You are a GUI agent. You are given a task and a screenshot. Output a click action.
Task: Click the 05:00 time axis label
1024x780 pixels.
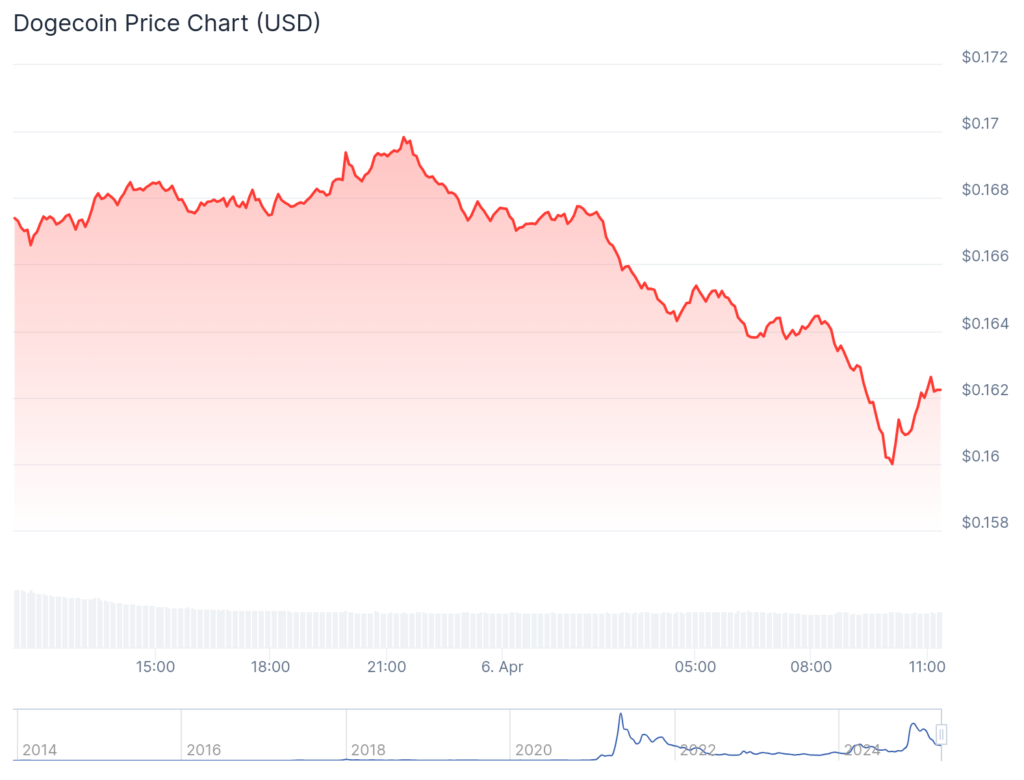[695, 666]
